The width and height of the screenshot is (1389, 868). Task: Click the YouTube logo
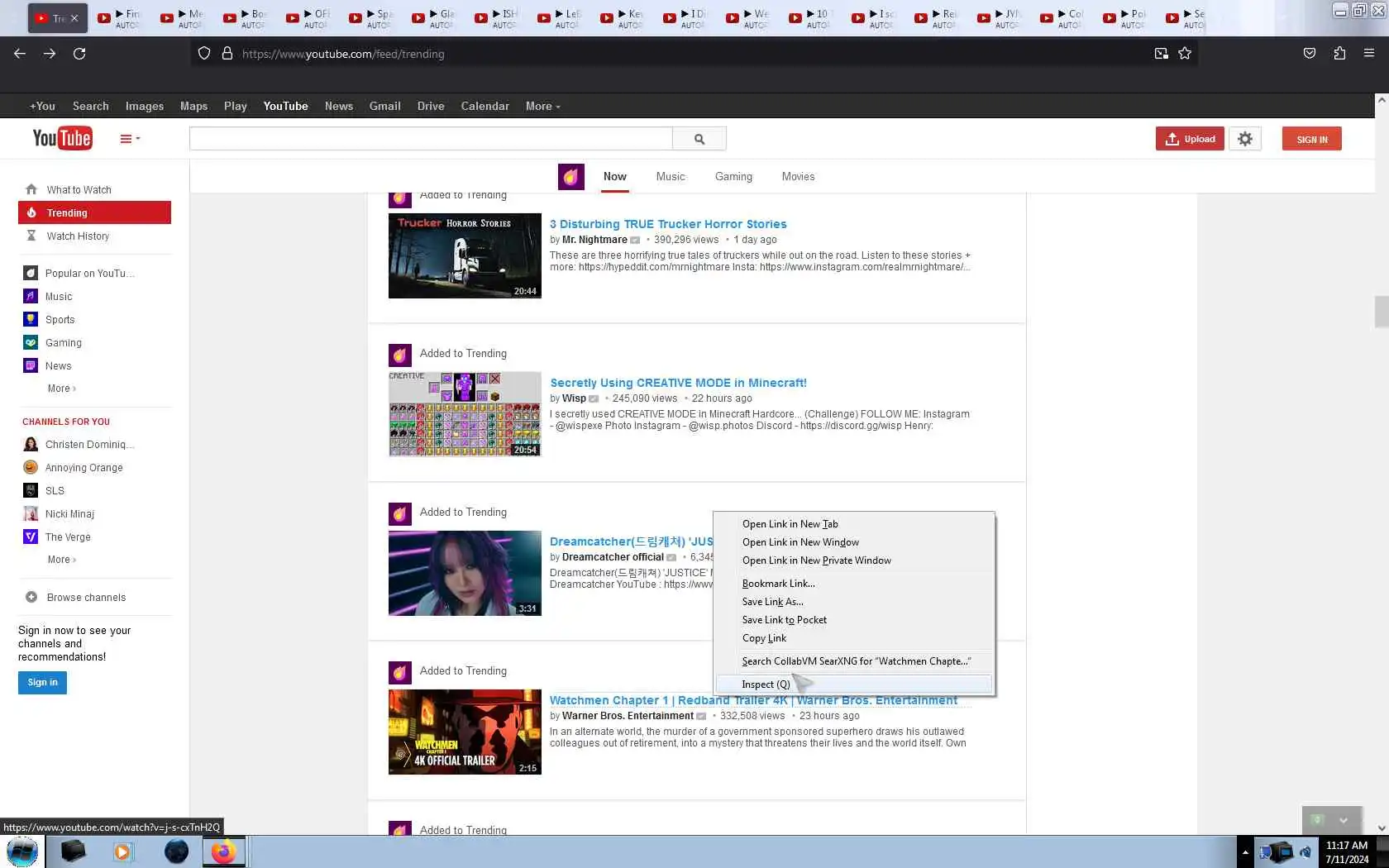pyautogui.click(x=62, y=138)
